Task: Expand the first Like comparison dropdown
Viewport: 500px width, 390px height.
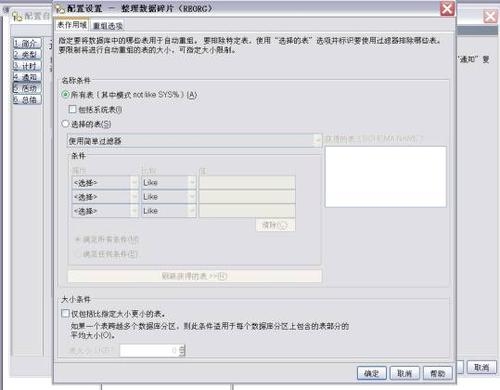Action: point(169,183)
